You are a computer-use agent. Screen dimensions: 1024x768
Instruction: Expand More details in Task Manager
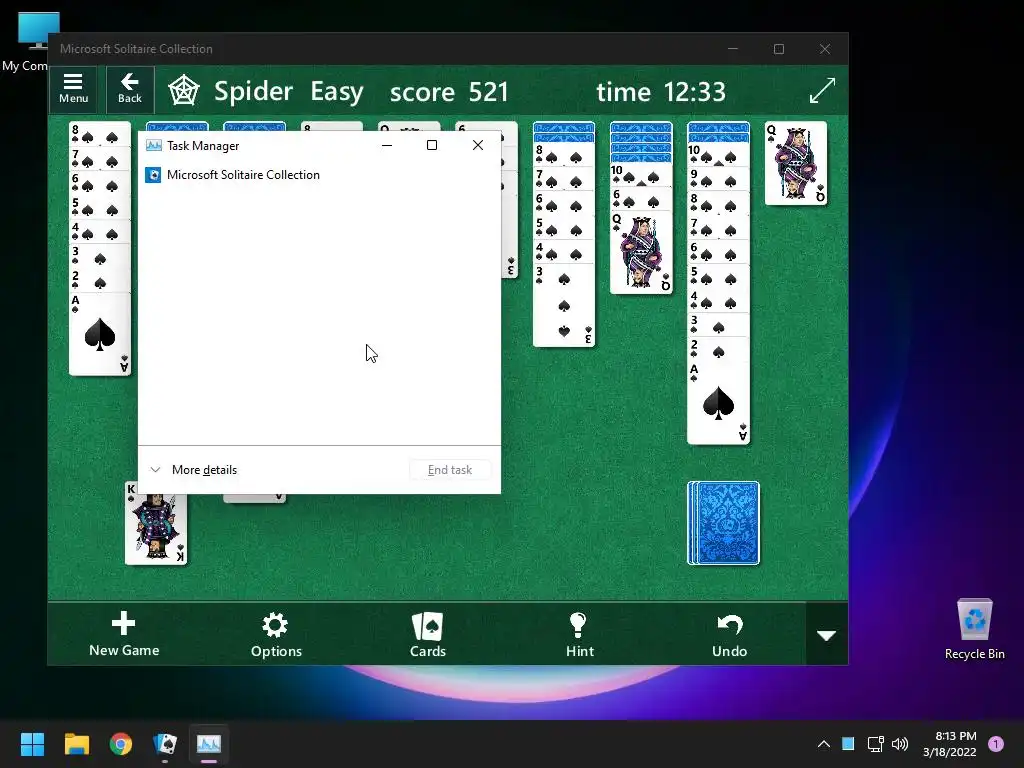(x=195, y=470)
